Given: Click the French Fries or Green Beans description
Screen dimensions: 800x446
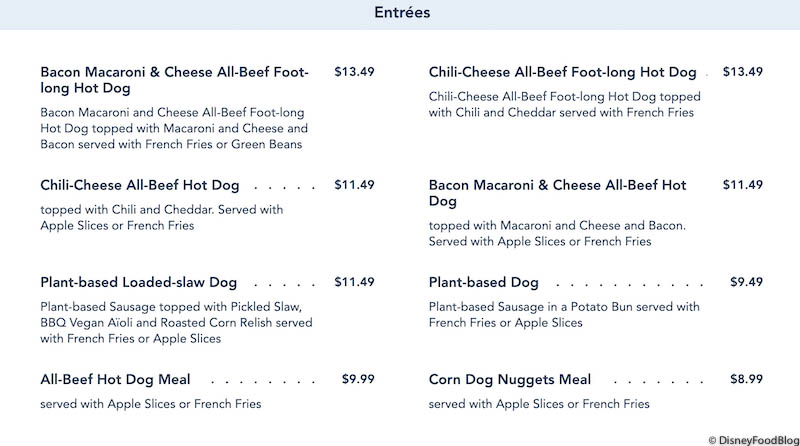Looking at the screenshot, I should coord(173,128).
